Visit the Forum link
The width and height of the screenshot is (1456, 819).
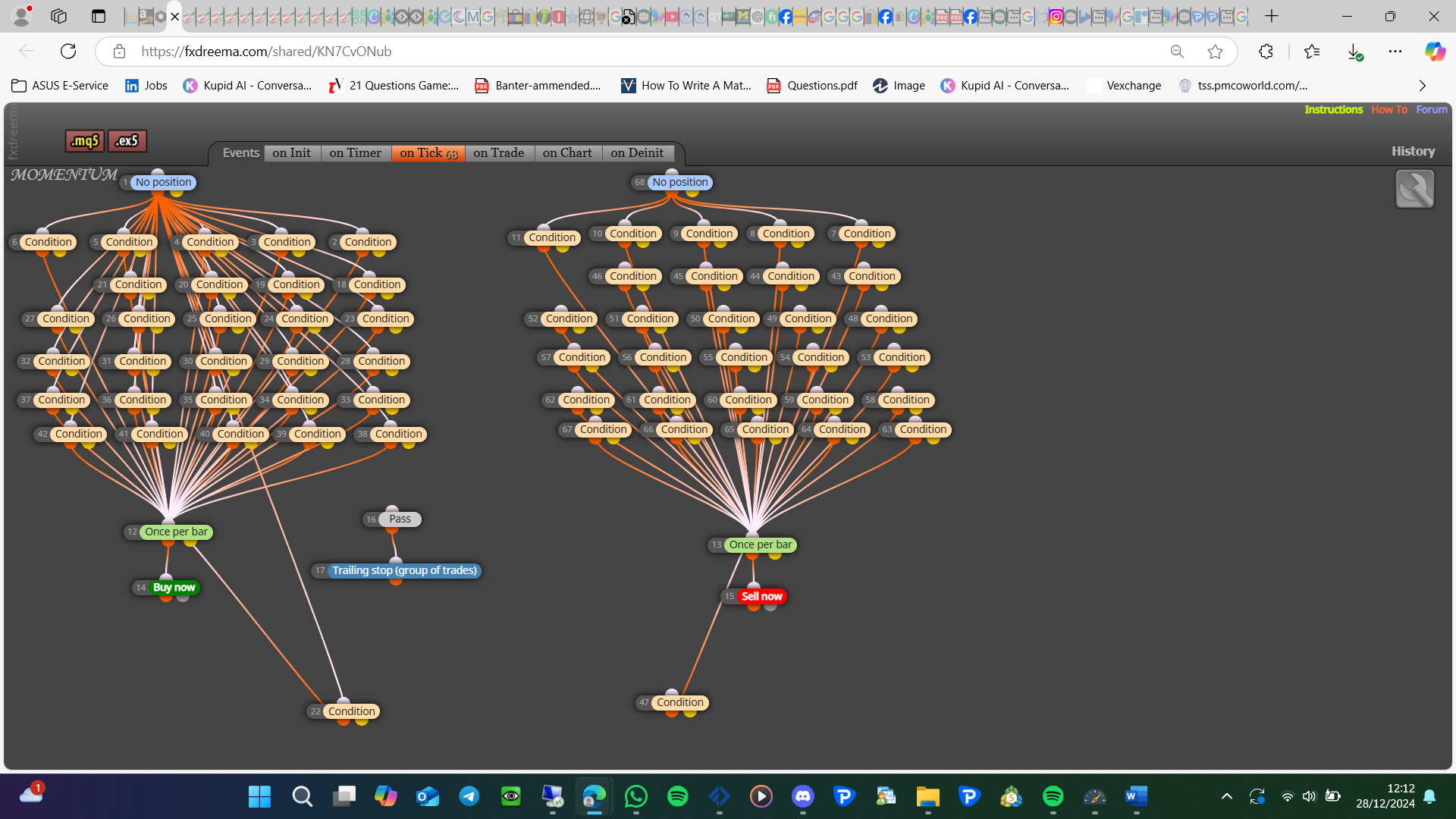(x=1432, y=110)
